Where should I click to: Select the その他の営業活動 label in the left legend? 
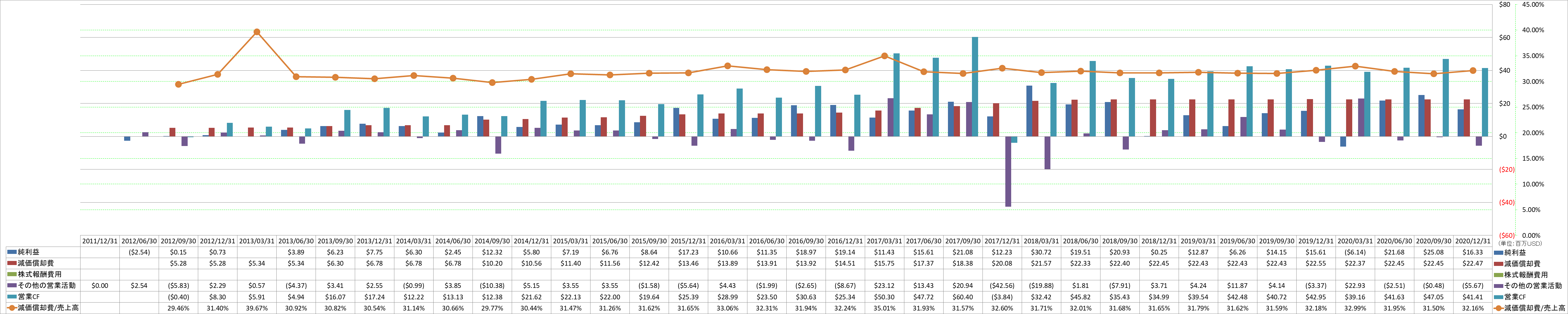pyautogui.click(x=47, y=285)
